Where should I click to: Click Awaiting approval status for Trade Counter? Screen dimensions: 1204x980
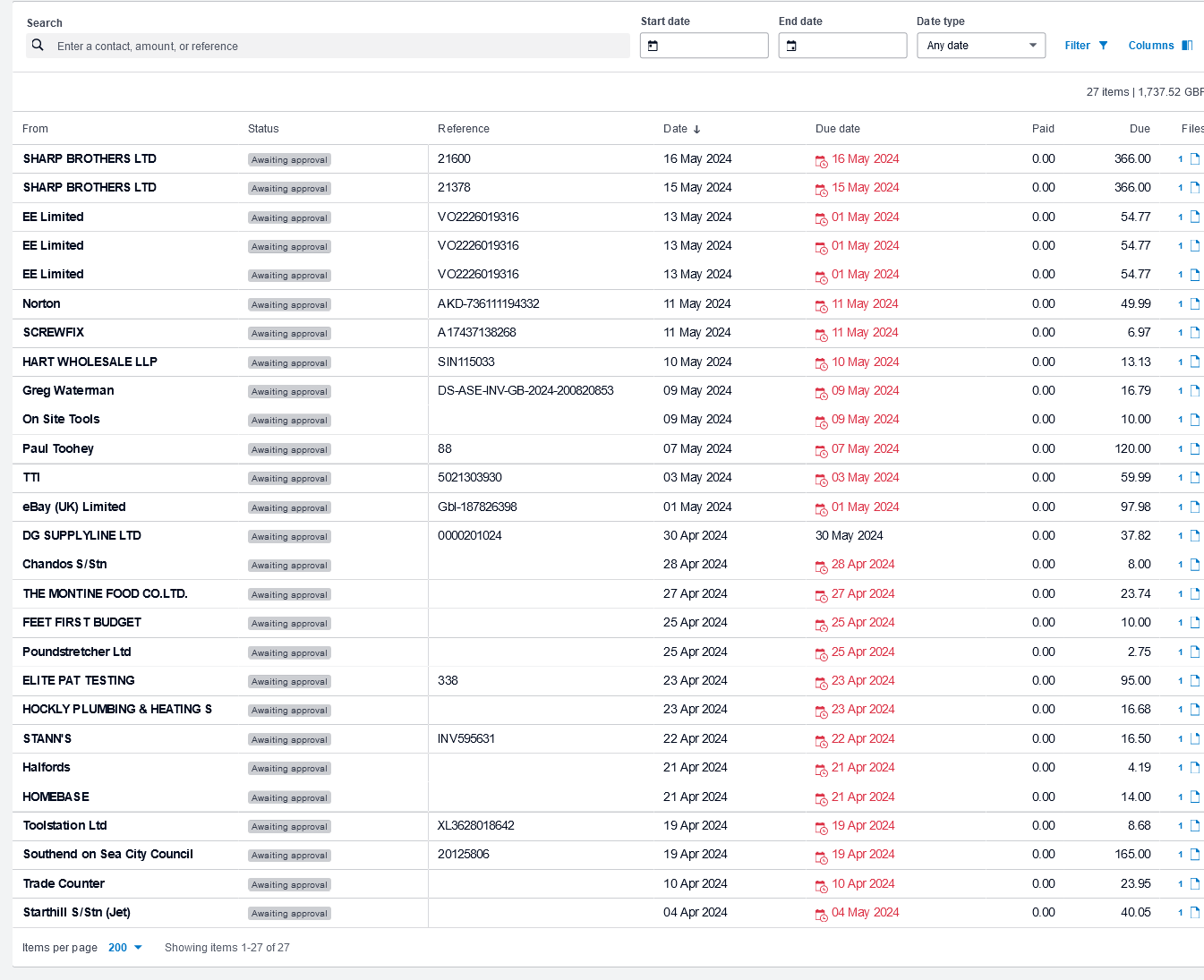(x=289, y=884)
